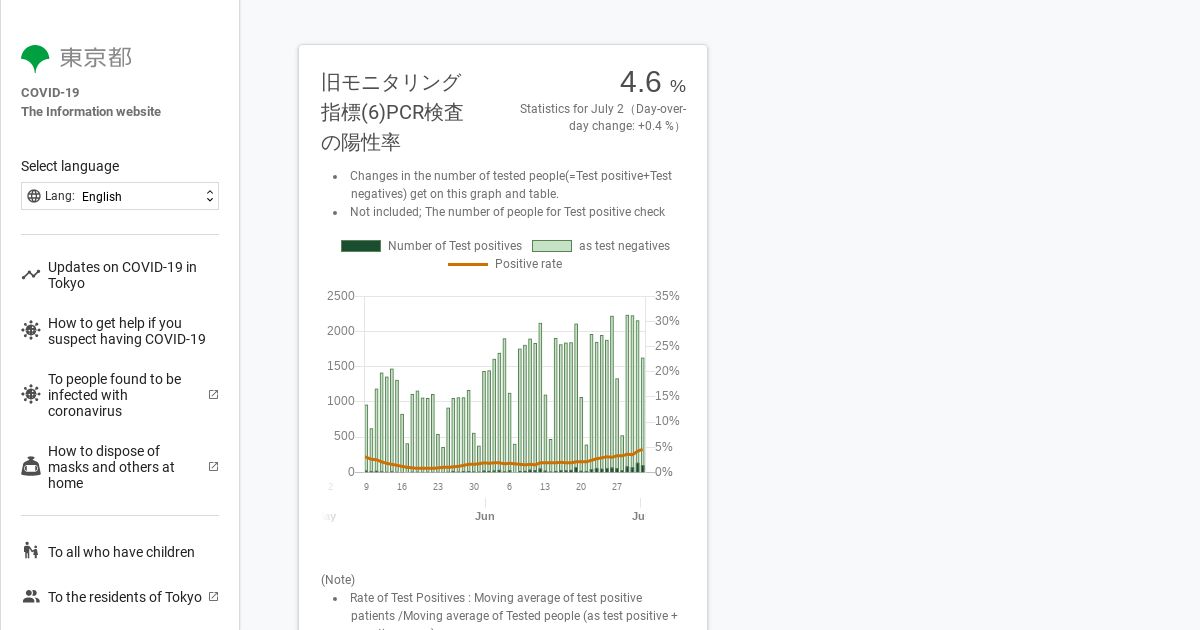Open 'To the residents of Tokyo' link
The image size is (1200, 630).
click(x=125, y=597)
